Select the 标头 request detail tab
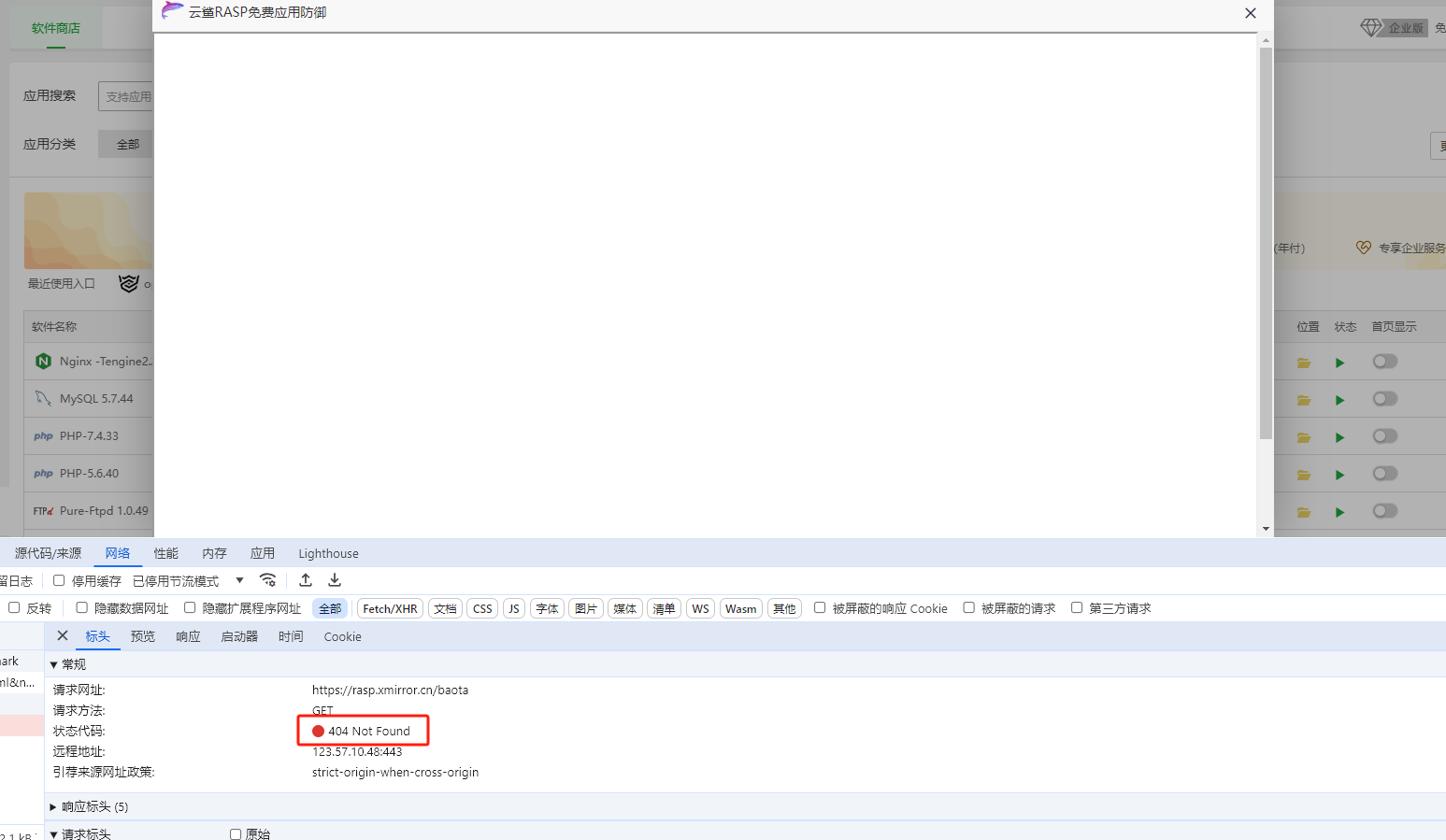 point(98,636)
